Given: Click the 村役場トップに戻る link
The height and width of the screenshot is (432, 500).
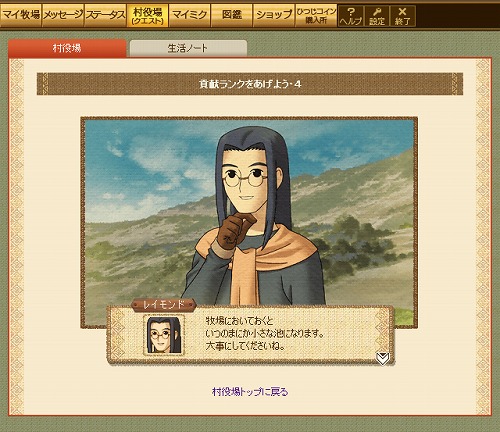Looking at the screenshot, I should 250,391.
